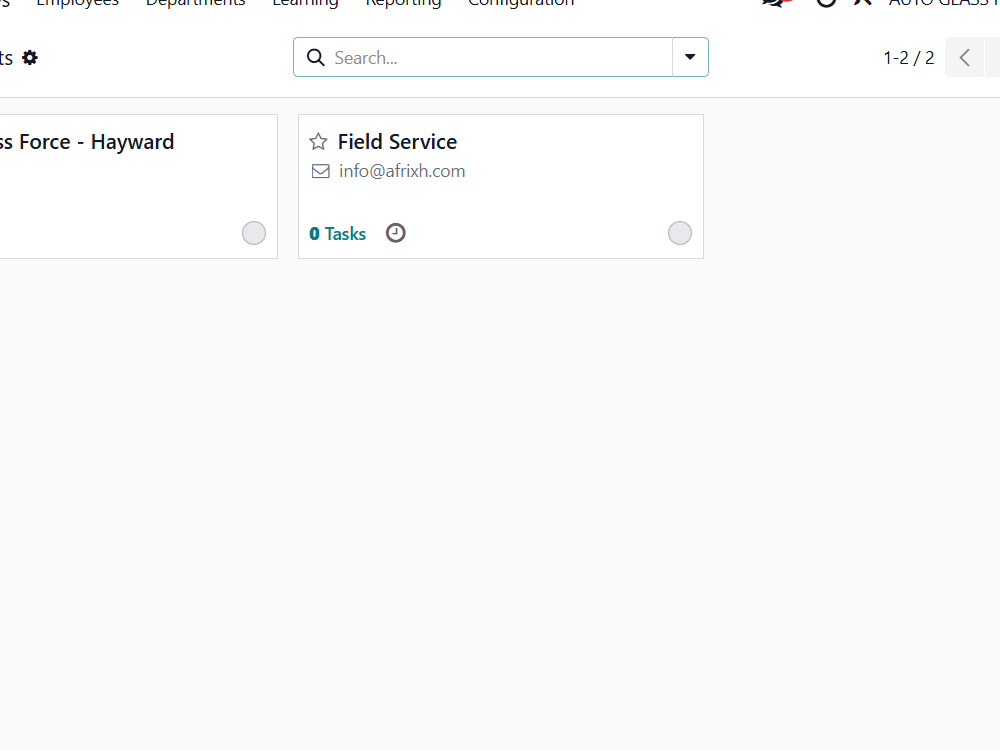Open the clock activities icon on Field Service
The width and height of the screenshot is (1000, 750).
pos(395,233)
